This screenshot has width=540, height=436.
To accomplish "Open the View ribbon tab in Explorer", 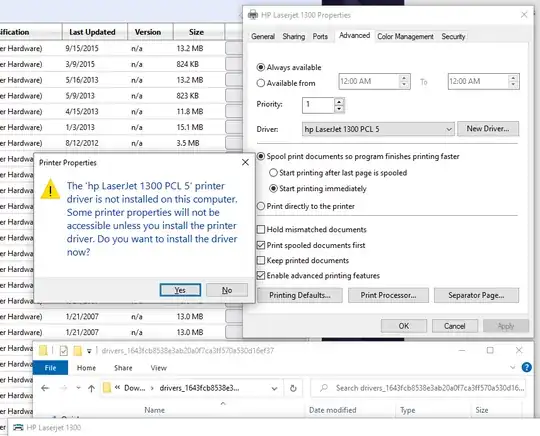I will 158,368.
